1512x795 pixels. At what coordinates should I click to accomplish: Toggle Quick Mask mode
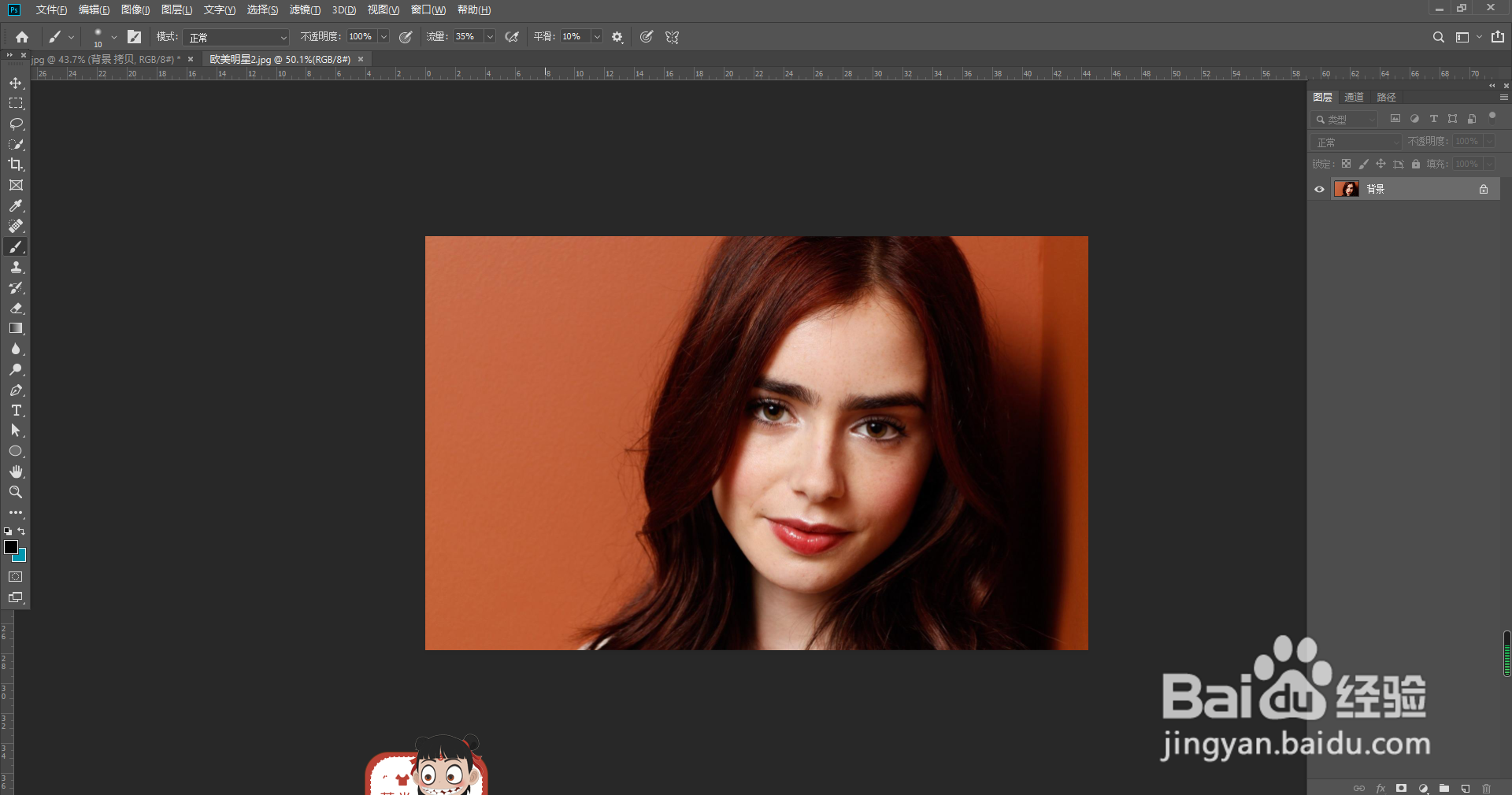[16, 577]
